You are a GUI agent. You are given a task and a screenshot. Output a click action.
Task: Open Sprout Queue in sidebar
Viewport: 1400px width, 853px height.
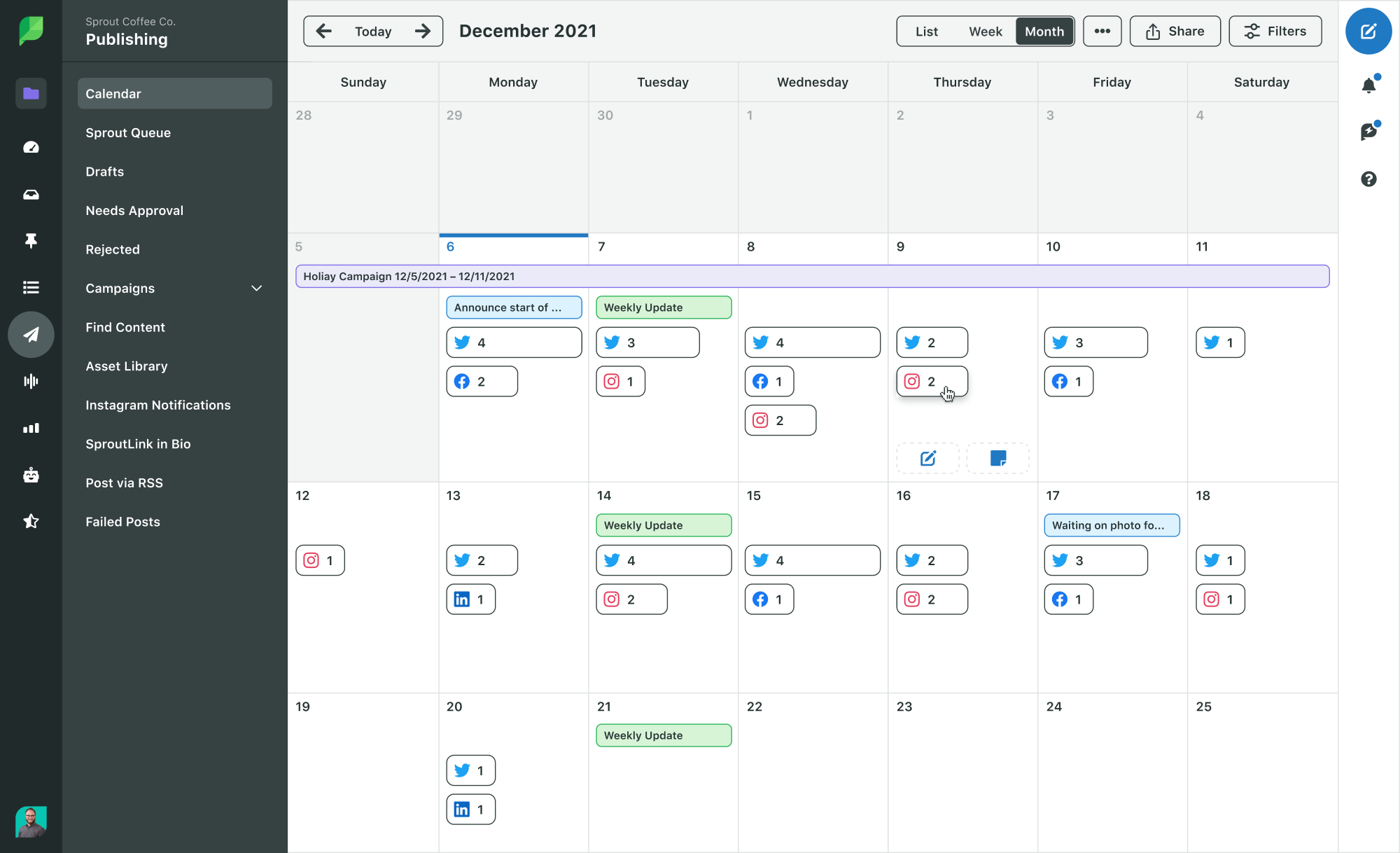(128, 132)
